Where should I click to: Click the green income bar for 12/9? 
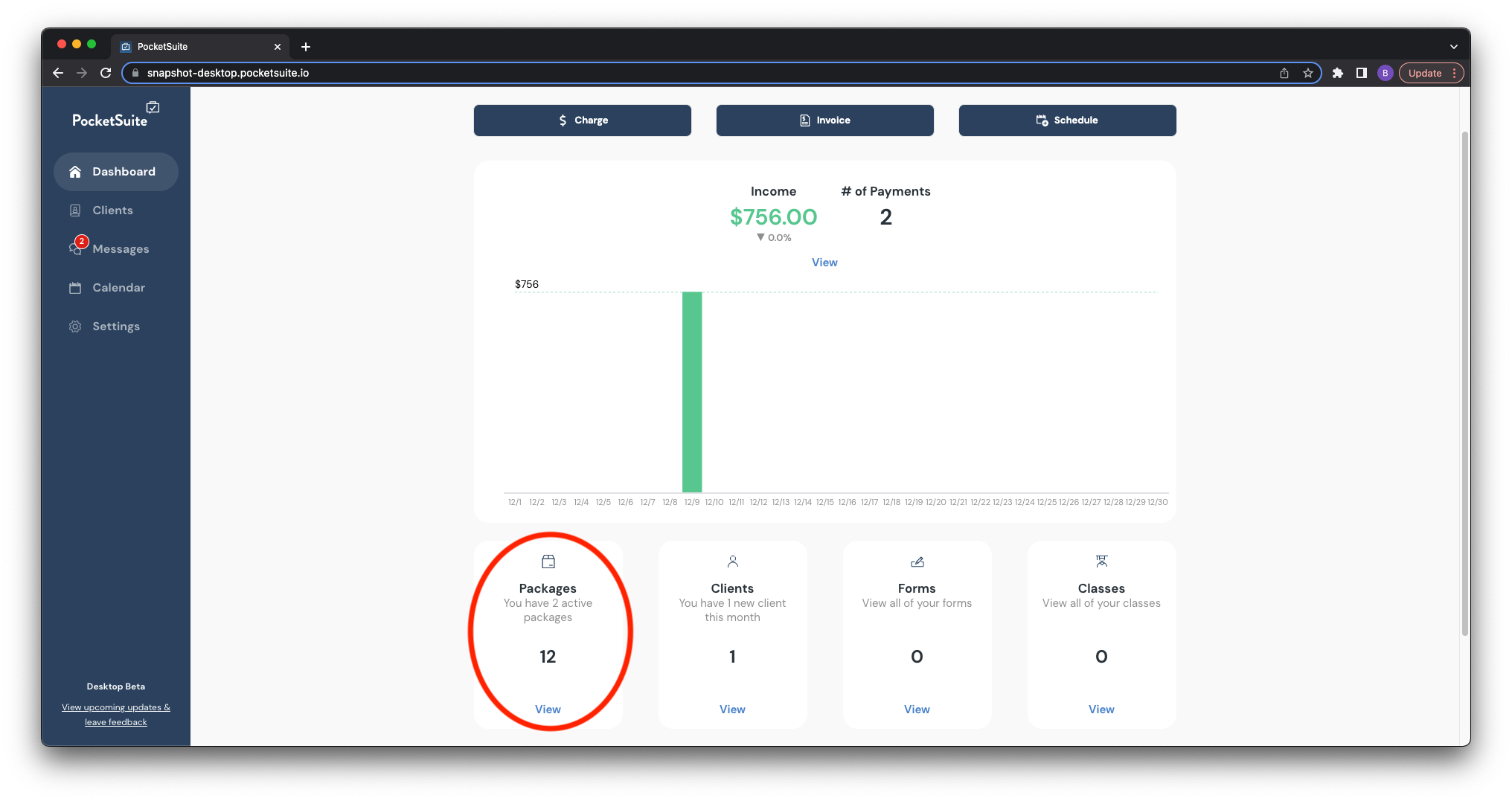pyautogui.click(x=692, y=392)
